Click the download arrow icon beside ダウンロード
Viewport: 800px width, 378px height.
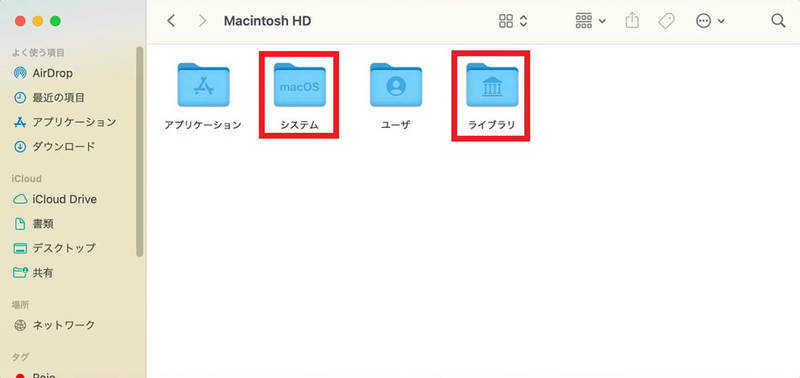click(20, 146)
